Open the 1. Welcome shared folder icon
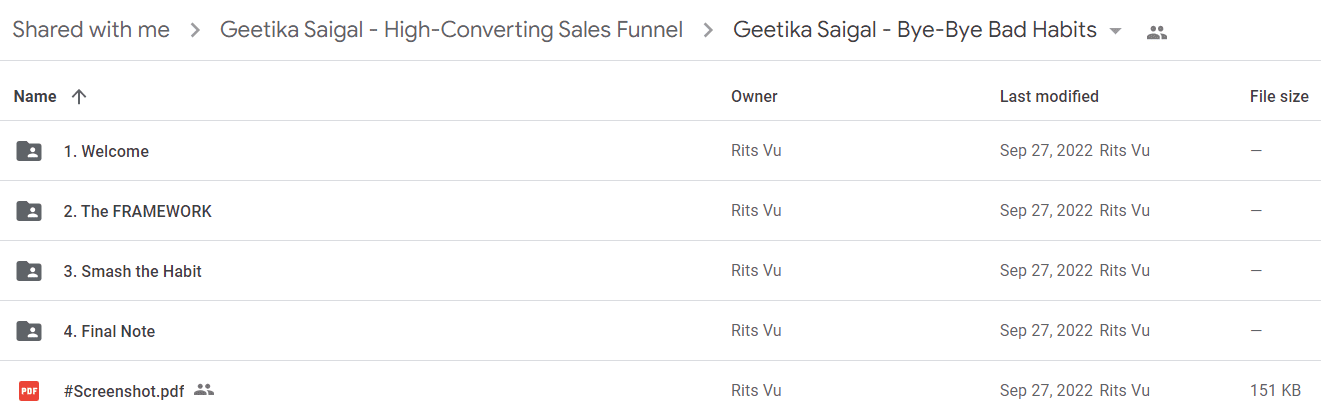Screen dimensions: 1321x413 tap(29, 151)
